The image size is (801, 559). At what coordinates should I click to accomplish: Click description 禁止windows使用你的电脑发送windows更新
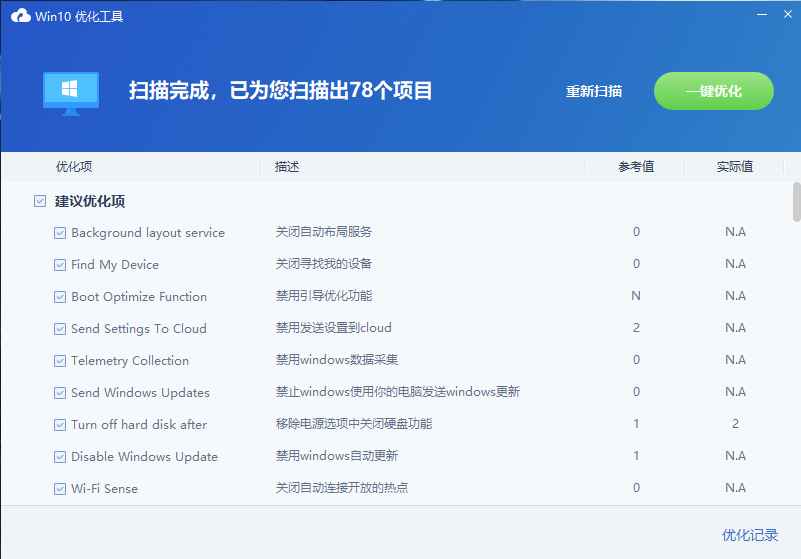[x=397, y=391]
